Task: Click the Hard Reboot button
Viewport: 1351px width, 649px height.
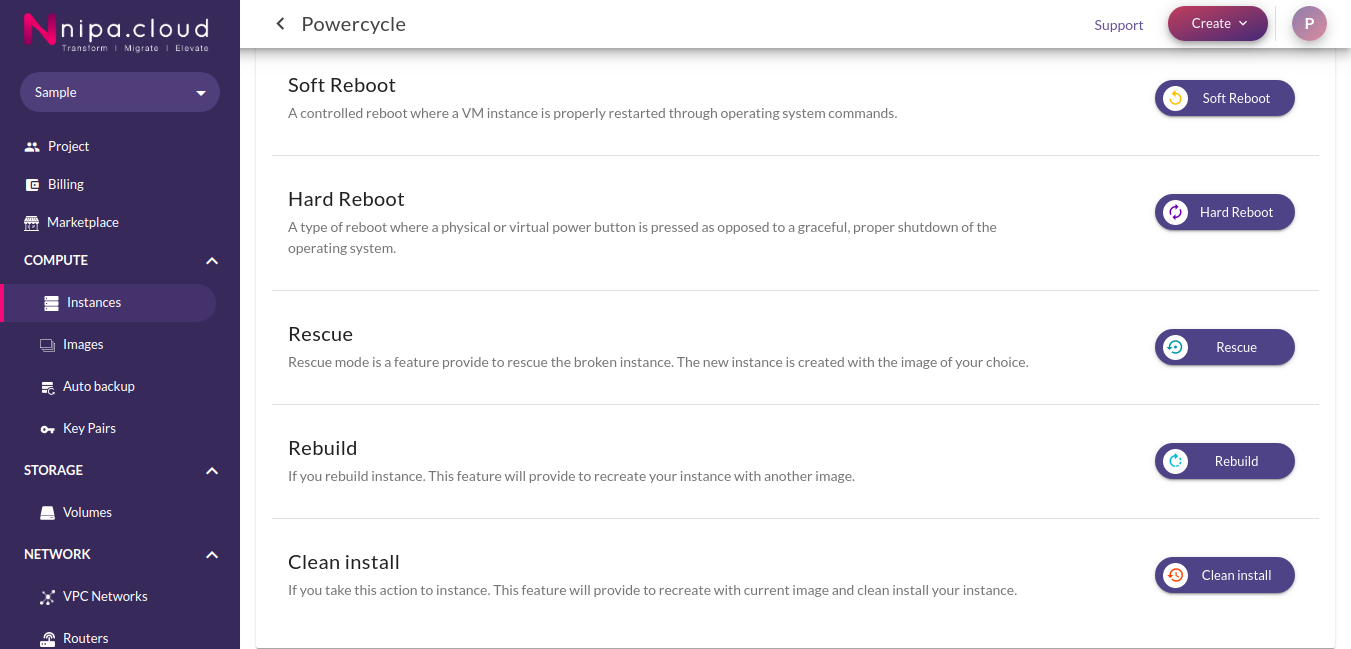Action: tap(1225, 212)
